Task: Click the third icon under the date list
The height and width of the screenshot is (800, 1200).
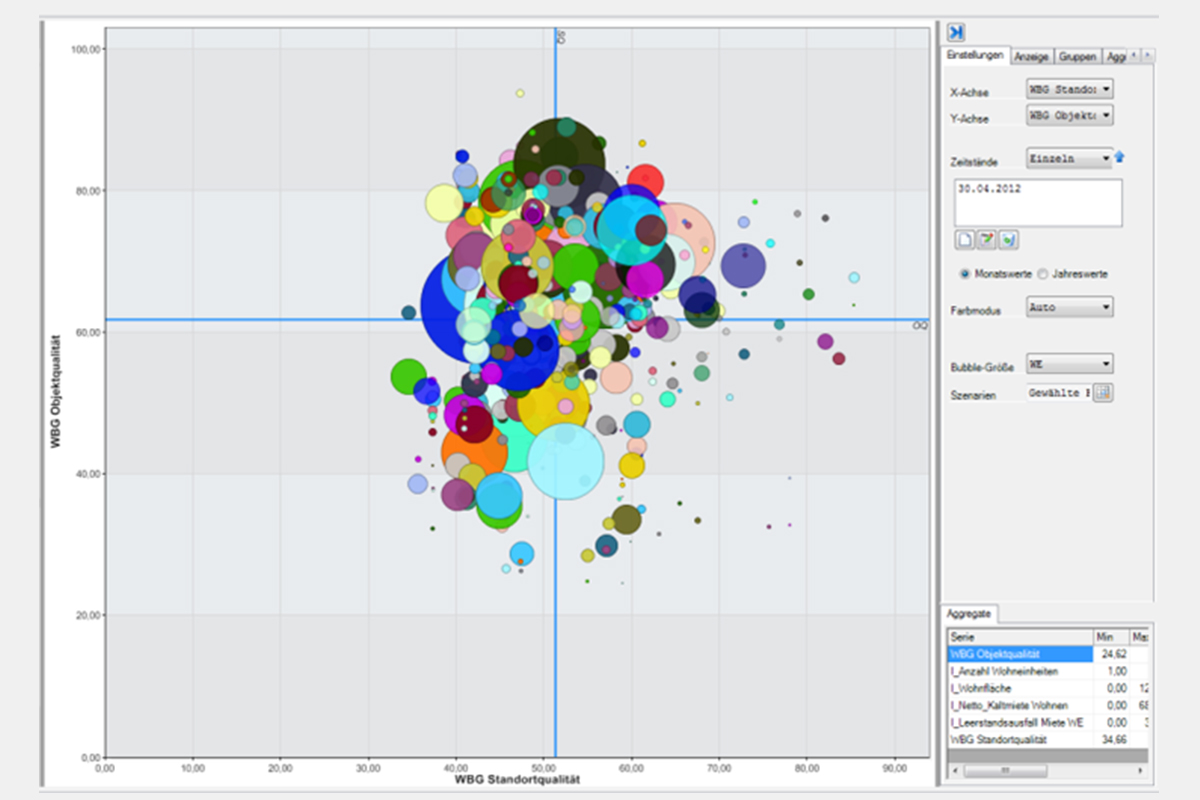Action: pos(1009,239)
